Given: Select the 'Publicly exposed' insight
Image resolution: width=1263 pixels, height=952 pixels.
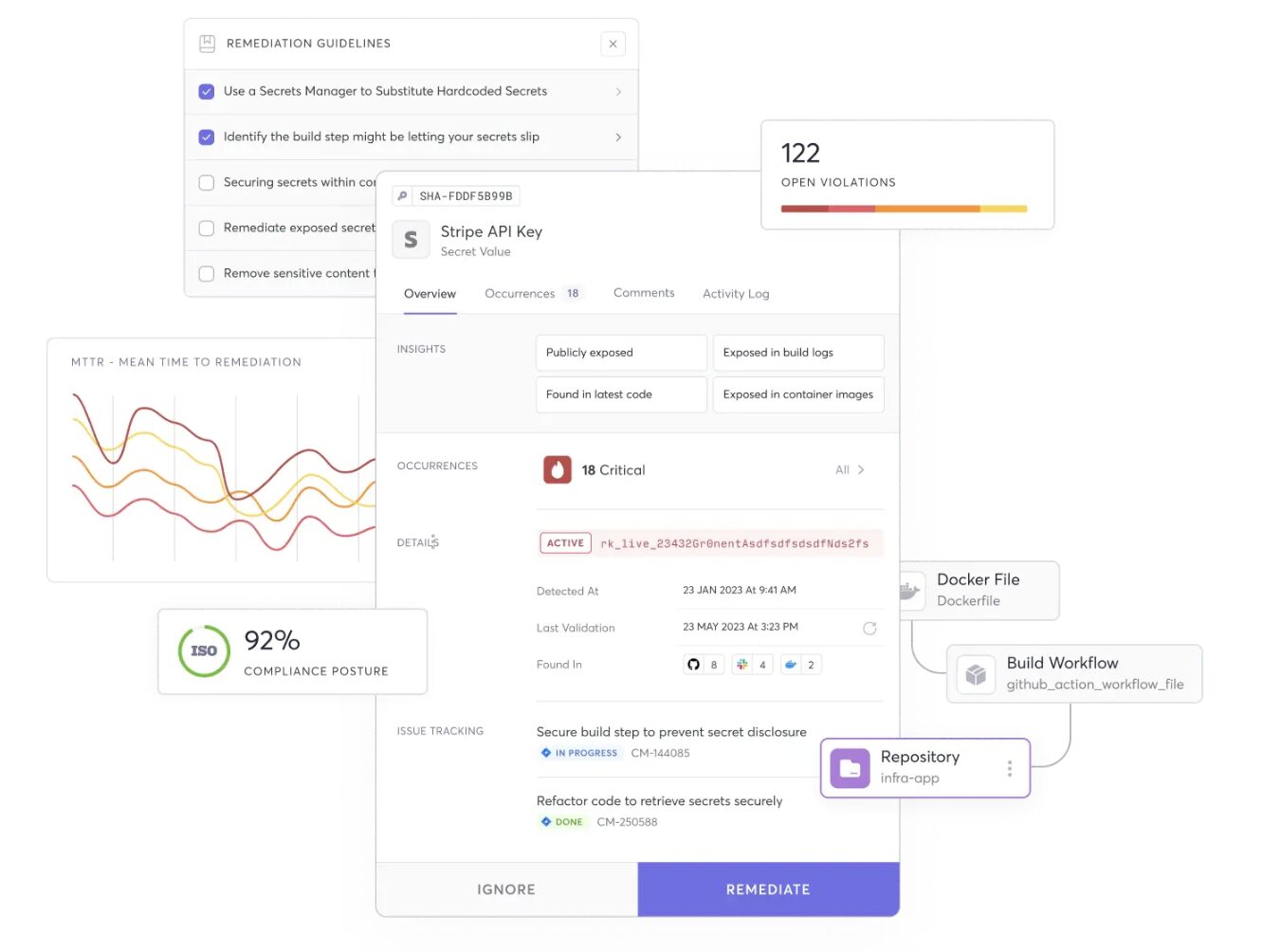Looking at the screenshot, I should [621, 353].
